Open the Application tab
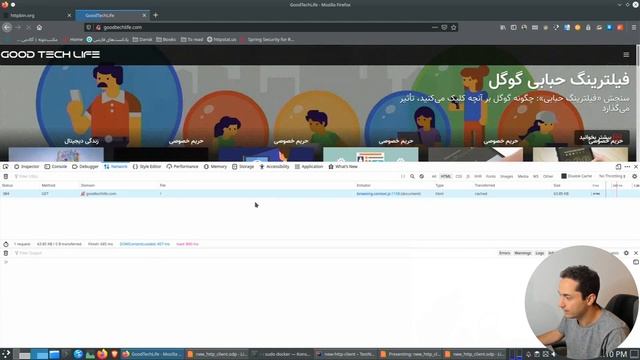 coord(309,167)
